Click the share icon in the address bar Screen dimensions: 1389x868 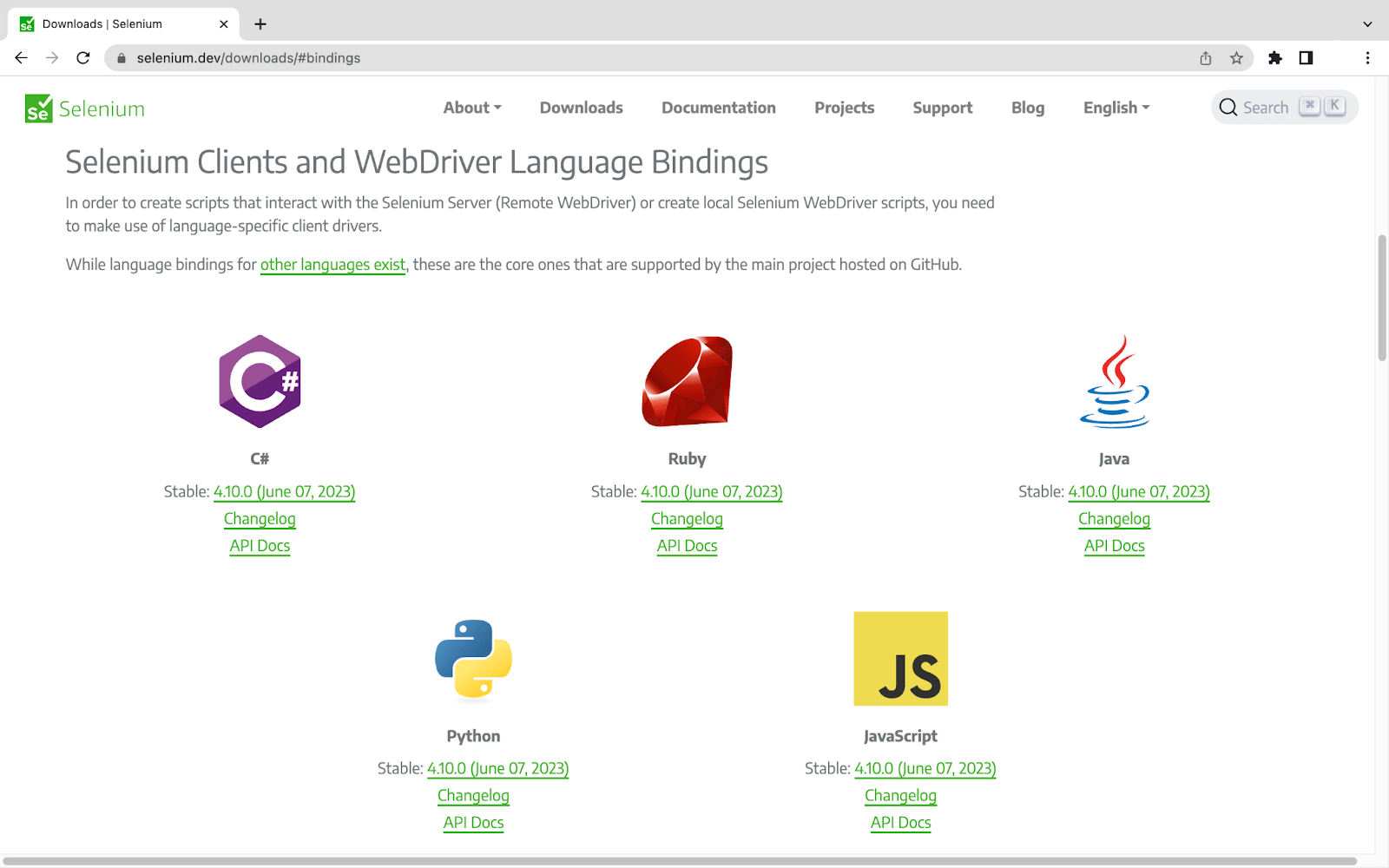click(x=1205, y=57)
